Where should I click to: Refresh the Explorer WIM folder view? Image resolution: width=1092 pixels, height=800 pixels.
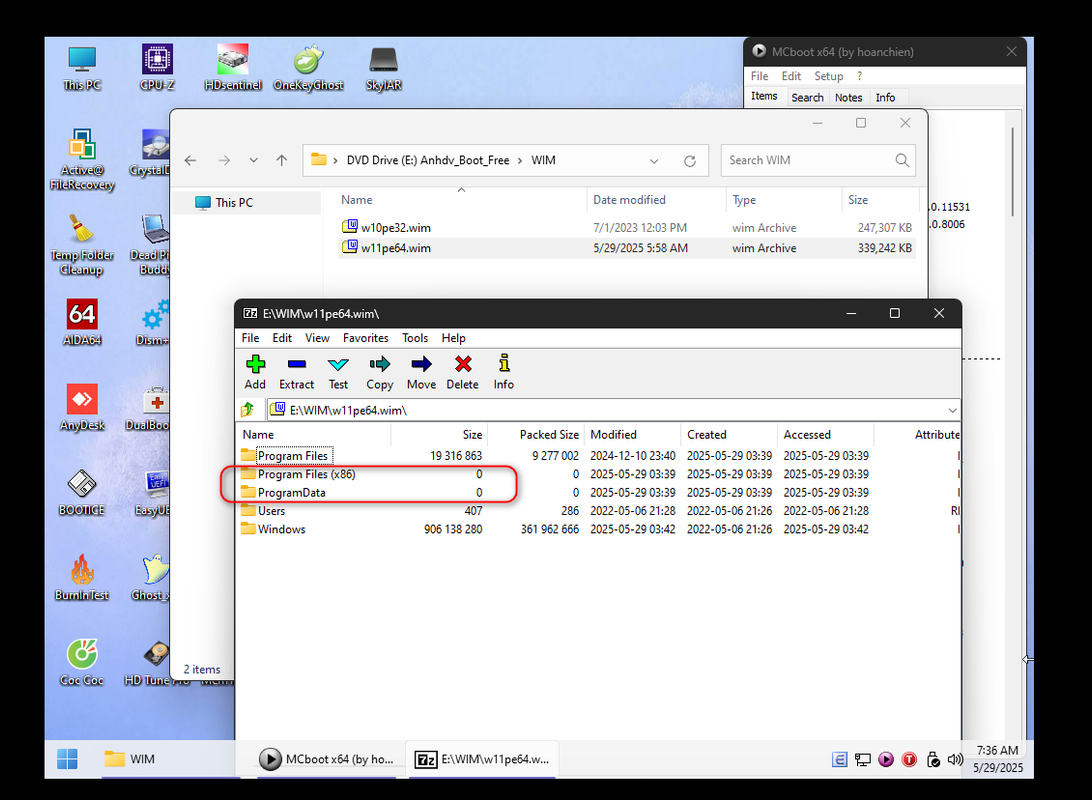tap(689, 161)
